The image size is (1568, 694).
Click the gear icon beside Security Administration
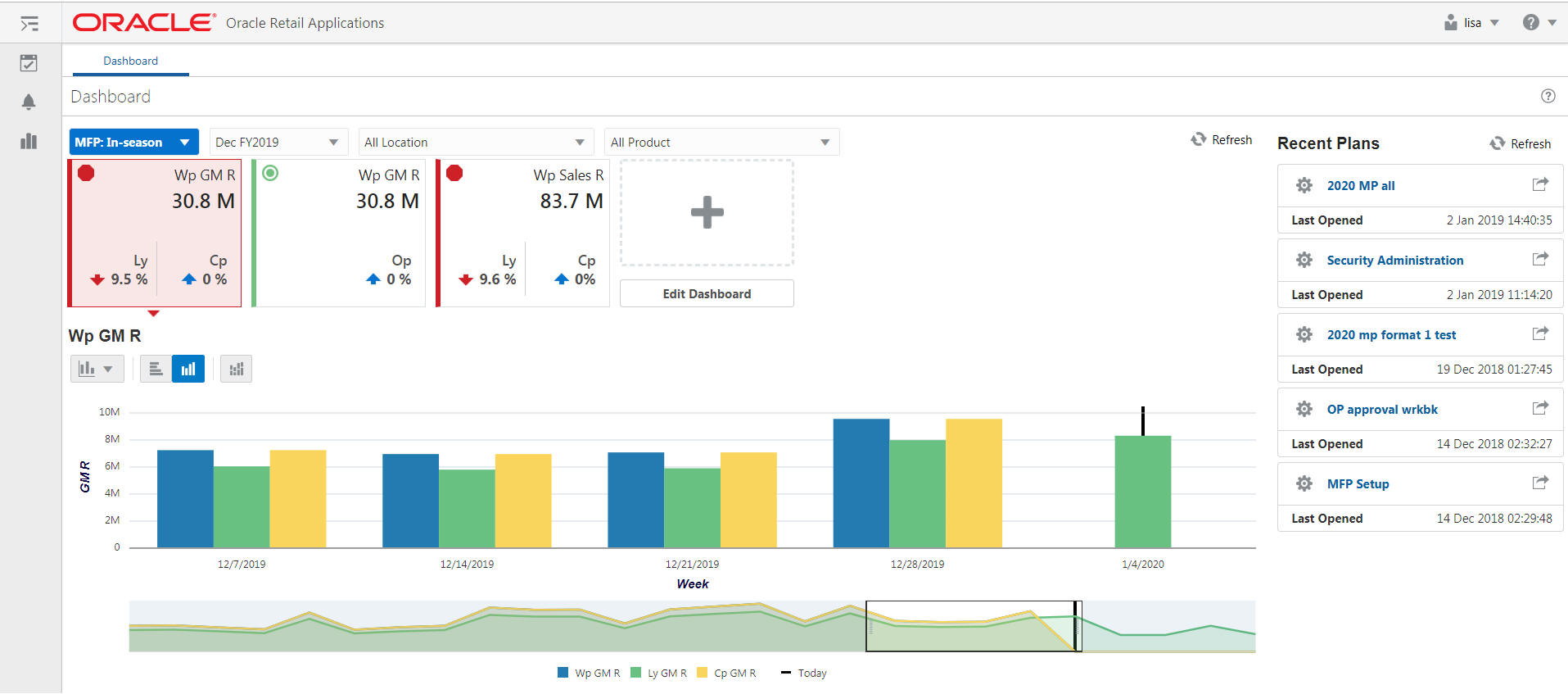1304,260
